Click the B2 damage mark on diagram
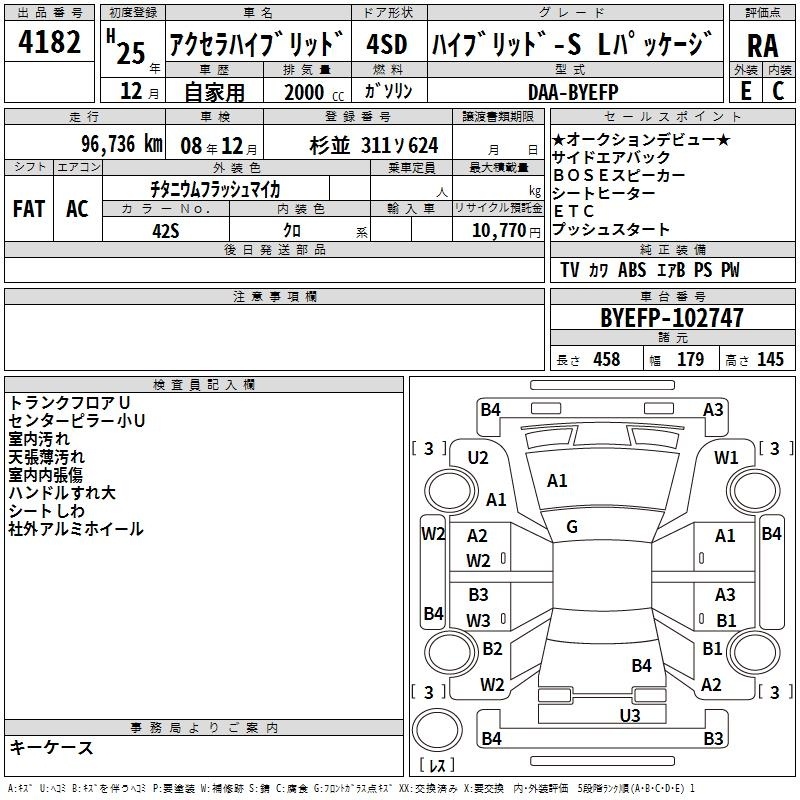The width and height of the screenshot is (800, 800). click(492, 649)
